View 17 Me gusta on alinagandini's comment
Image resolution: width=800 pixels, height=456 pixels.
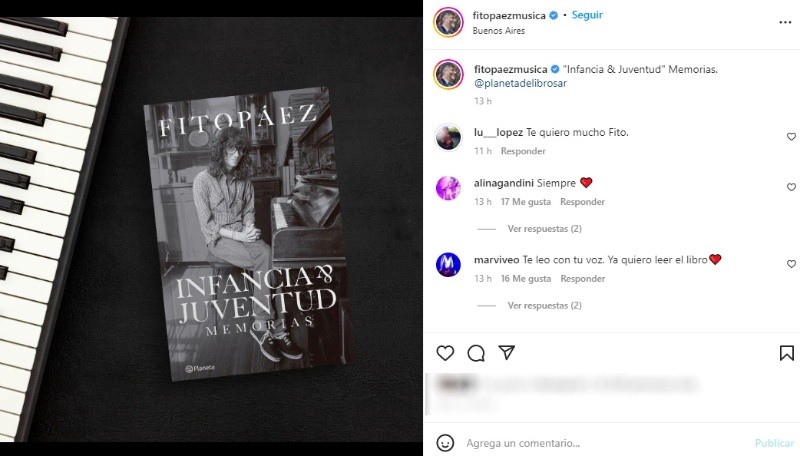(526, 202)
